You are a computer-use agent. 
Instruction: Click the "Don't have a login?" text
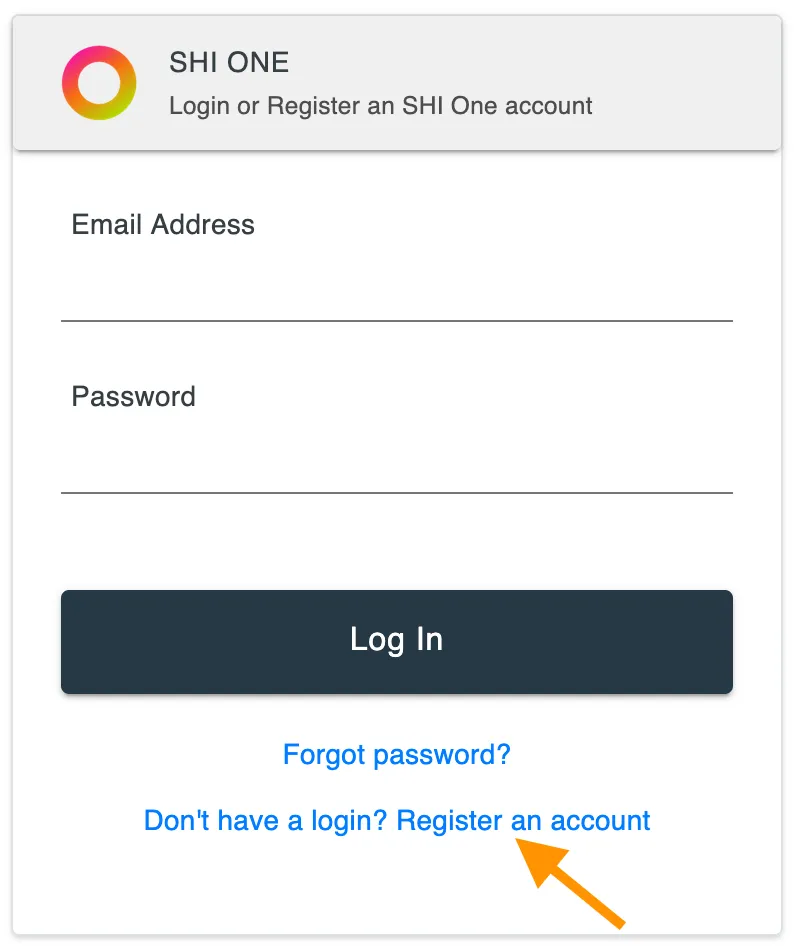tap(265, 821)
